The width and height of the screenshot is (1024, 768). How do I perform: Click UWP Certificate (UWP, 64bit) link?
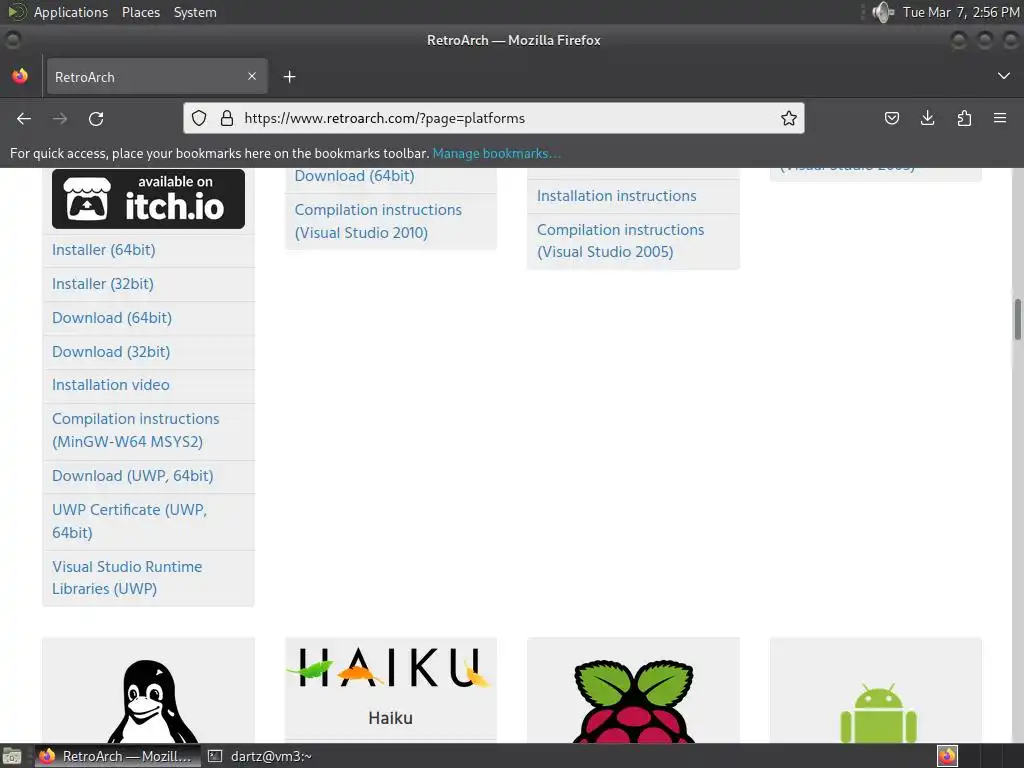click(129, 520)
